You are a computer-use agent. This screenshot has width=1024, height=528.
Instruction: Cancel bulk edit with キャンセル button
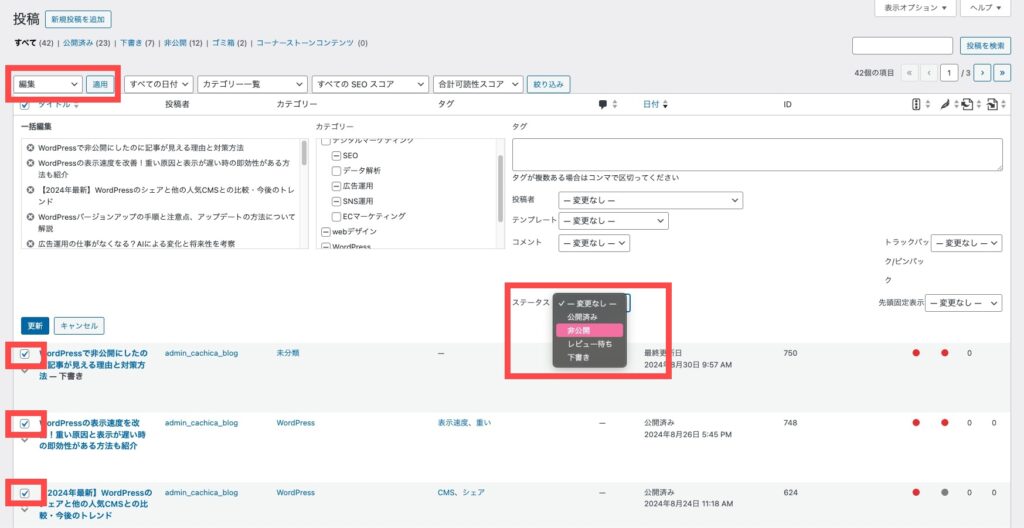click(x=79, y=325)
